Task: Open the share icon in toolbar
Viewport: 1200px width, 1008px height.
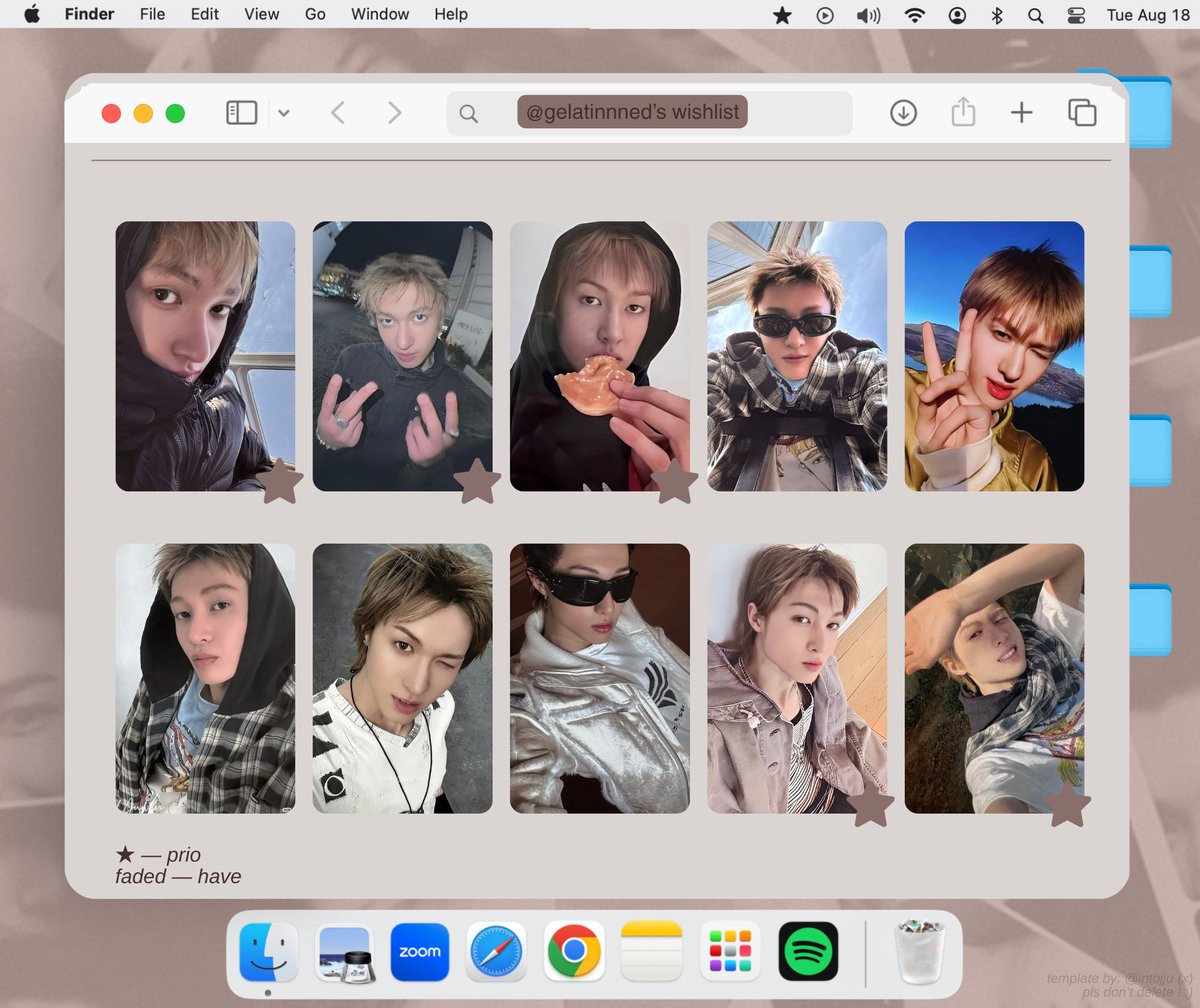Action: click(963, 112)
